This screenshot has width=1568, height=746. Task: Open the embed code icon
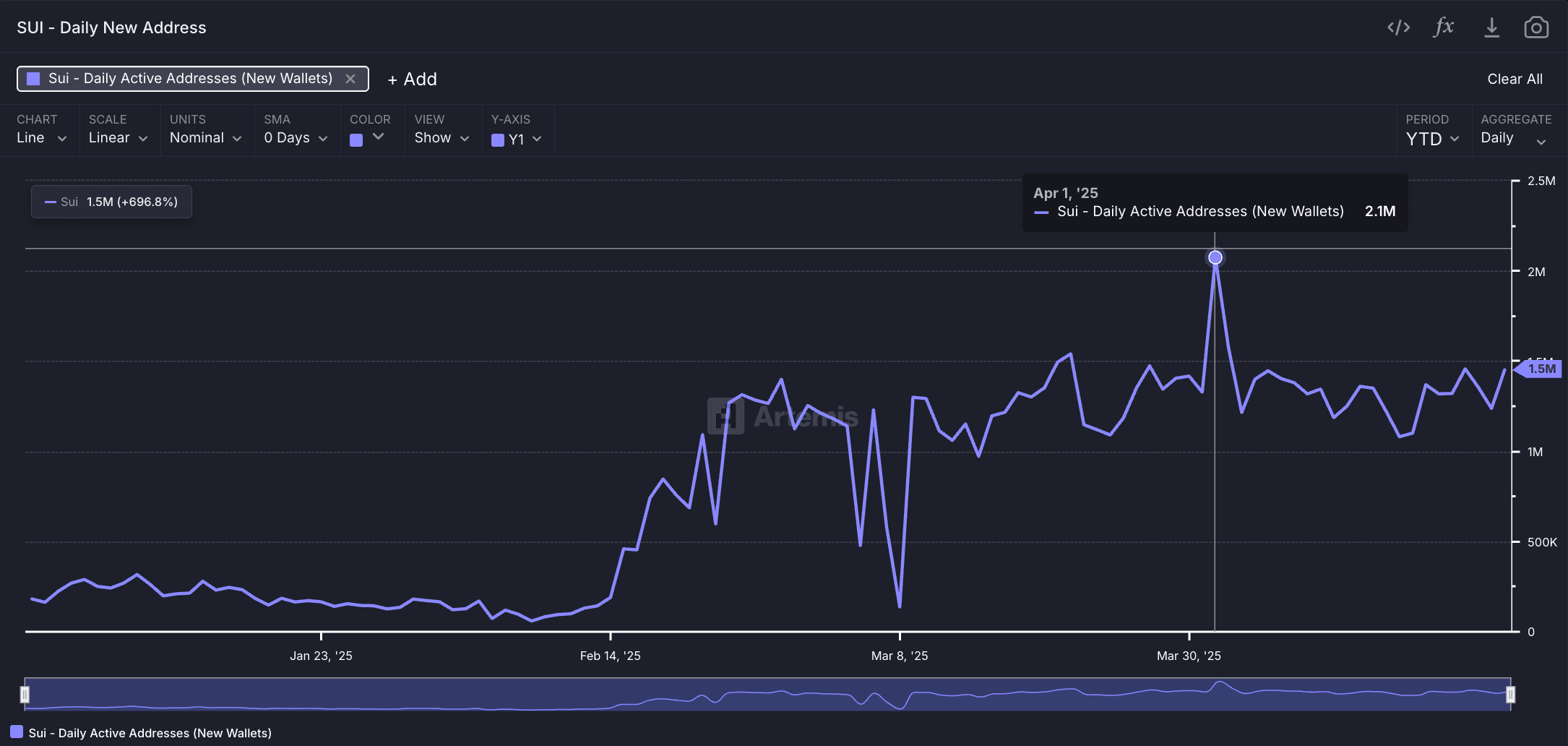click(x=1398, y=27)
